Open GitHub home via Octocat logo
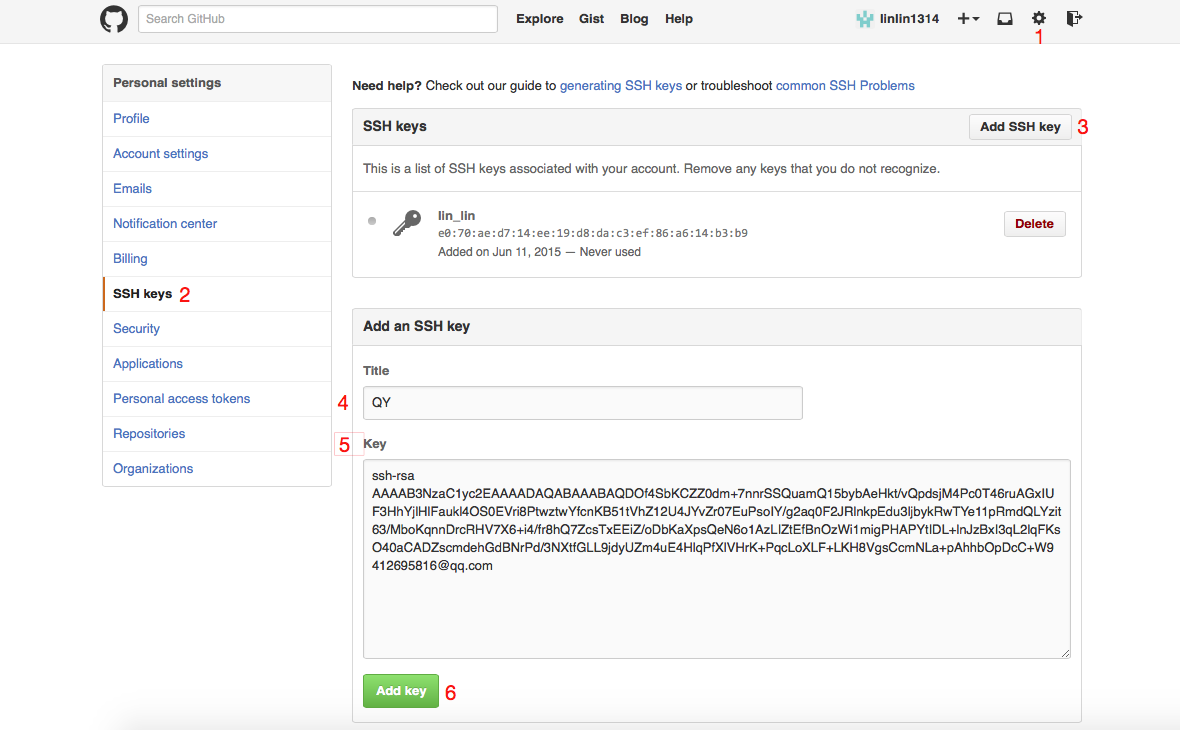Screen dimensions: 1180x730 pyautogui.click(x=114, y=19)
